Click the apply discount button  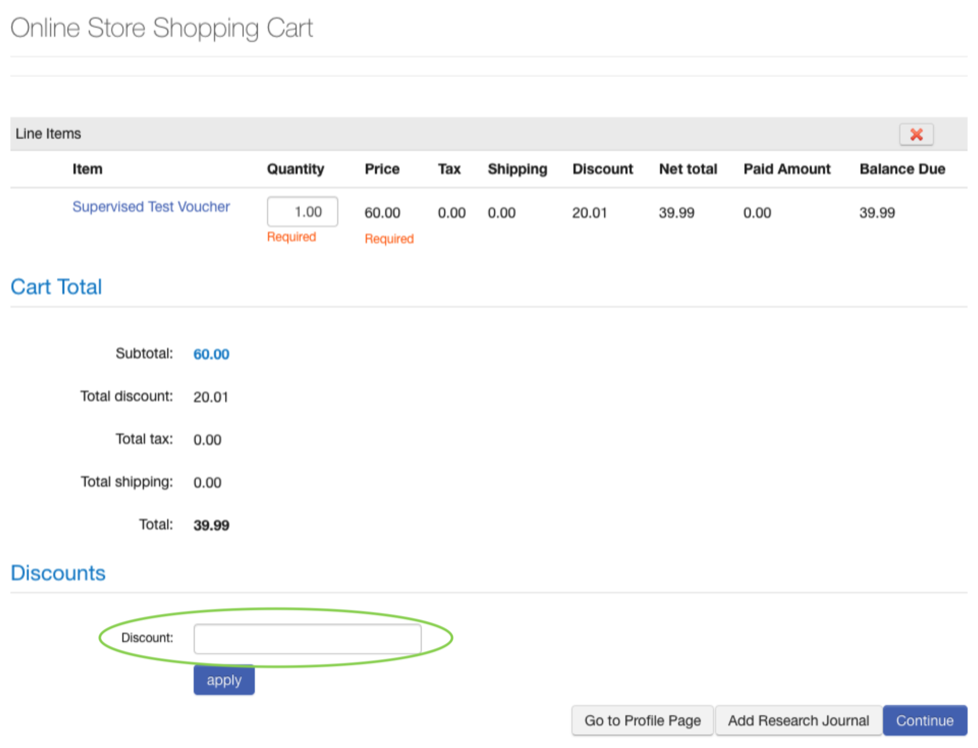[224, 680]
